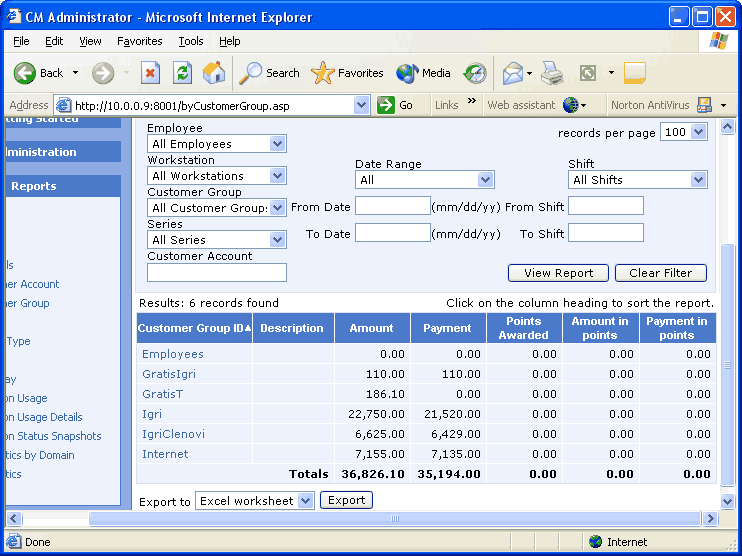This screenshot has width=742, height=556.
Task: Open the GratisT customer group link
Action: pos(162,394)
